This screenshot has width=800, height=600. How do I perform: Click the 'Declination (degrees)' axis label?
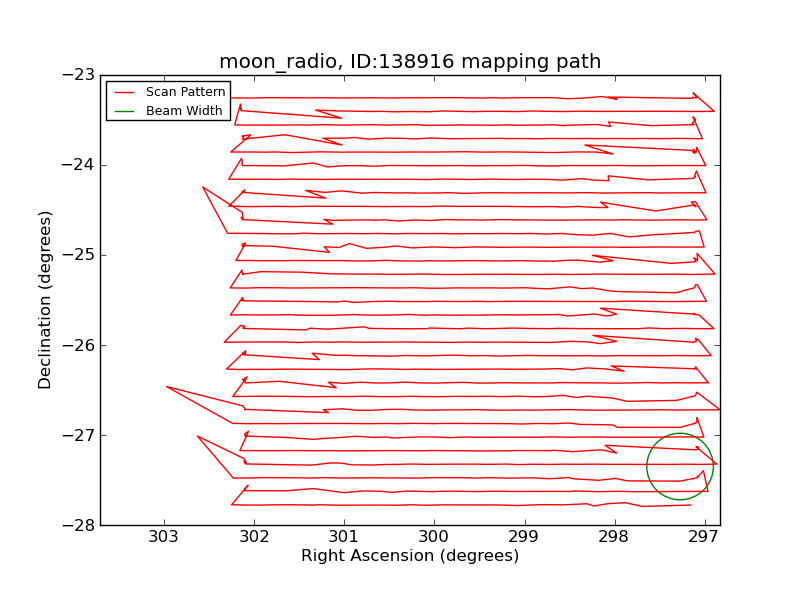click(x=46, y=300)
